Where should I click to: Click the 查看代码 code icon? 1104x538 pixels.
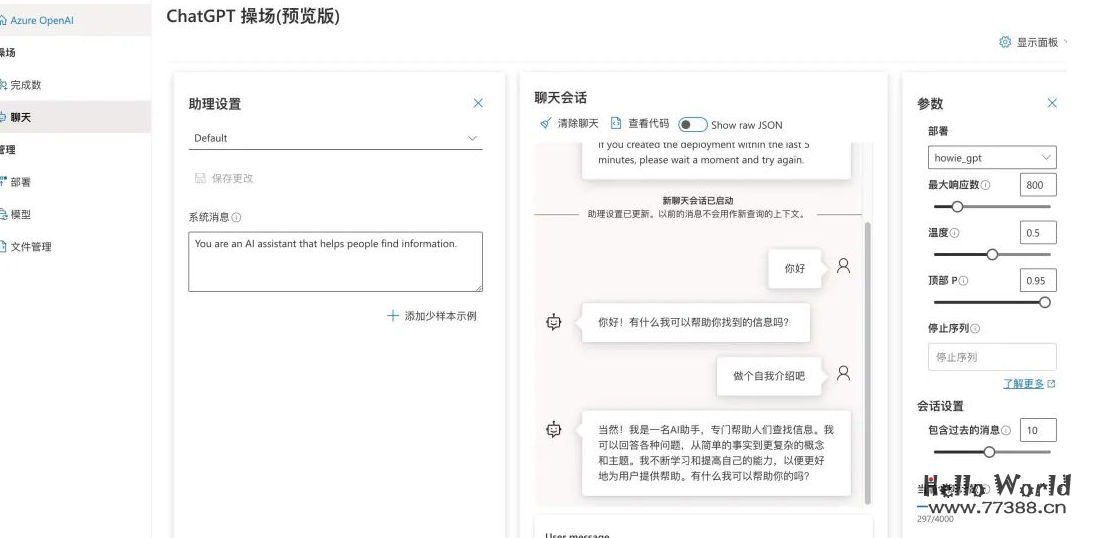coord(615,124)
